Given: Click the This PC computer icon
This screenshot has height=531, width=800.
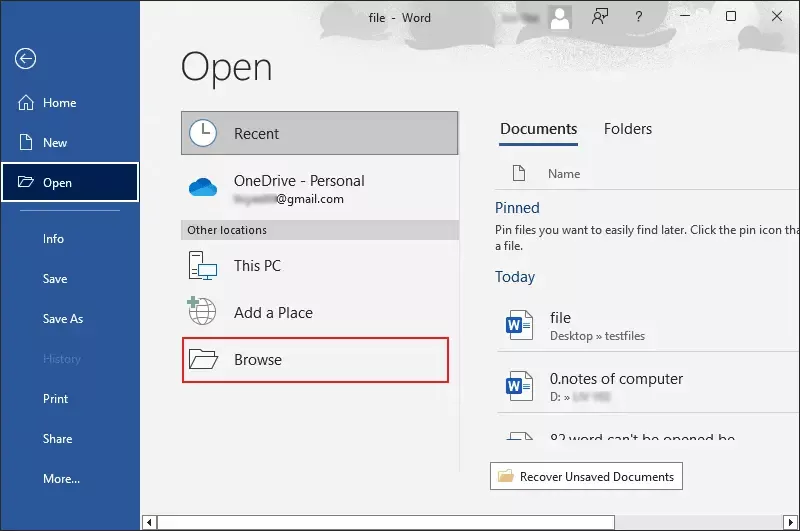Looking at the screenshot, I should (x=203, y=266).
